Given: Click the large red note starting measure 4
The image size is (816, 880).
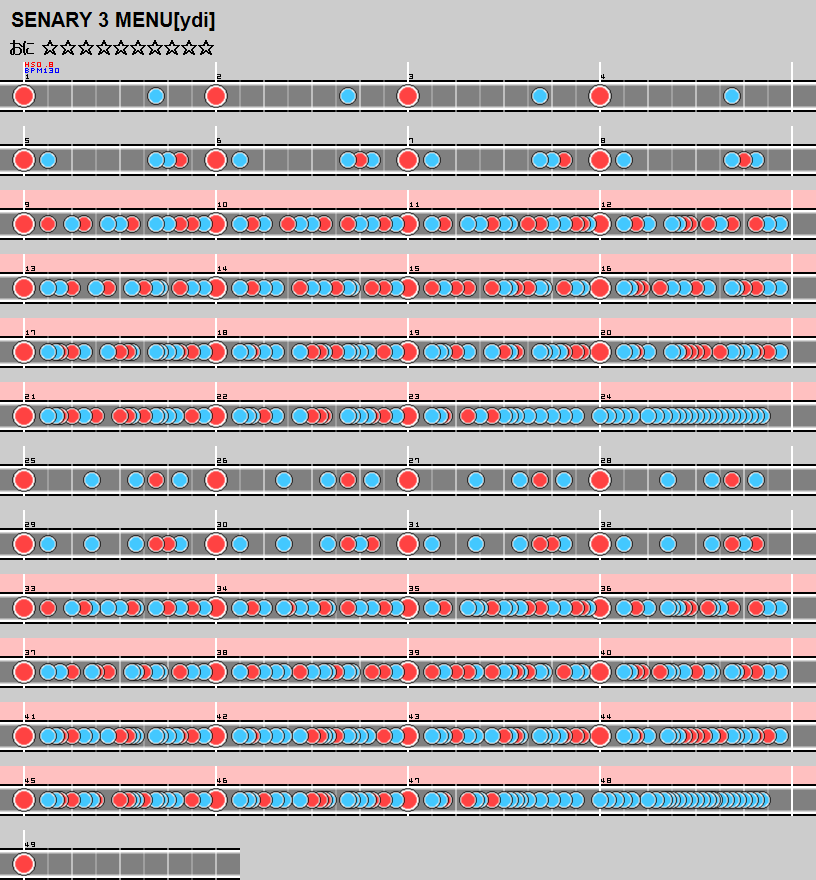Looking at the screenshot, I should tap(599, 96).
